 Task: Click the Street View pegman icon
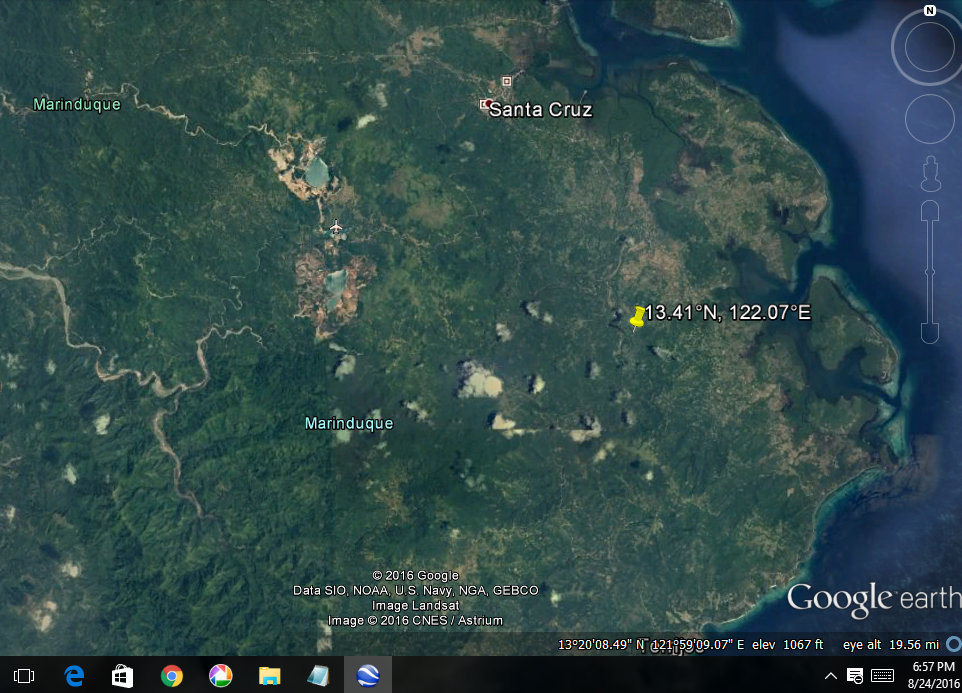coord(930,173)
